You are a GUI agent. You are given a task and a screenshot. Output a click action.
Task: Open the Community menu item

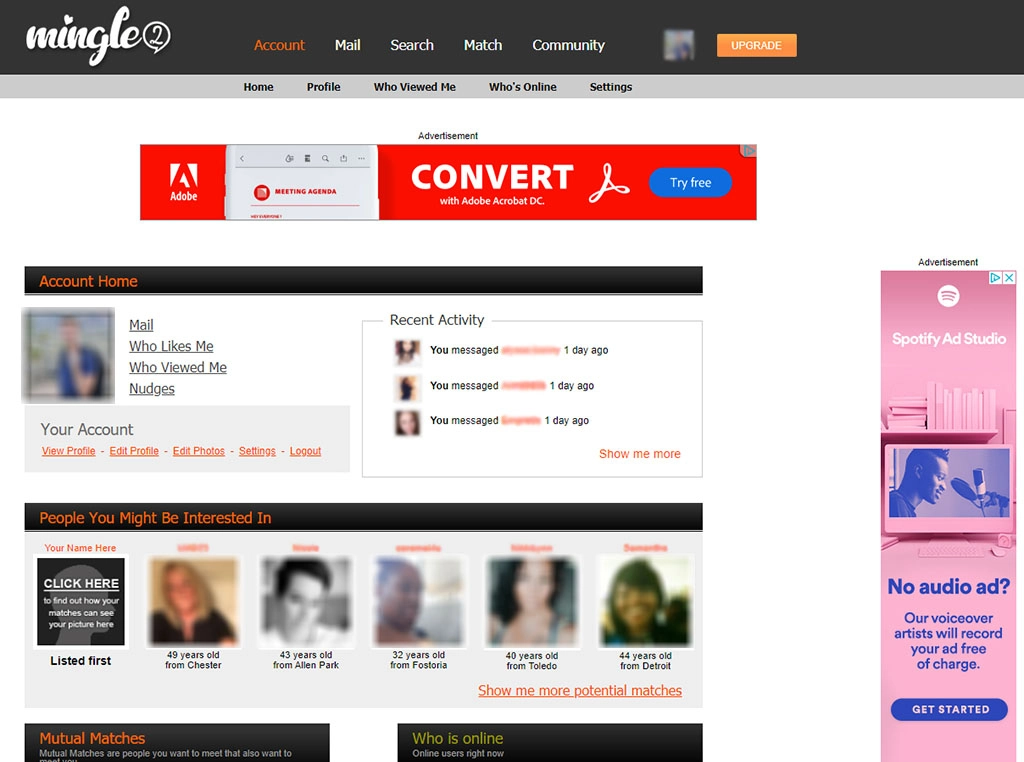(568, 45)
